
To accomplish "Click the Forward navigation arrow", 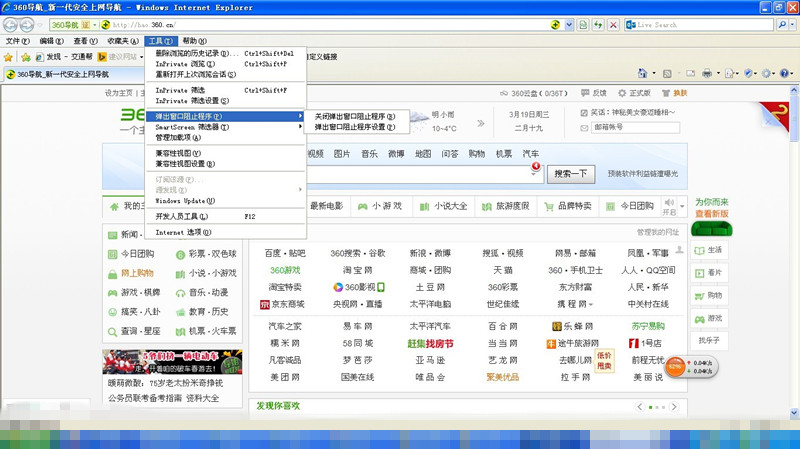I will [x=27, y=24].
